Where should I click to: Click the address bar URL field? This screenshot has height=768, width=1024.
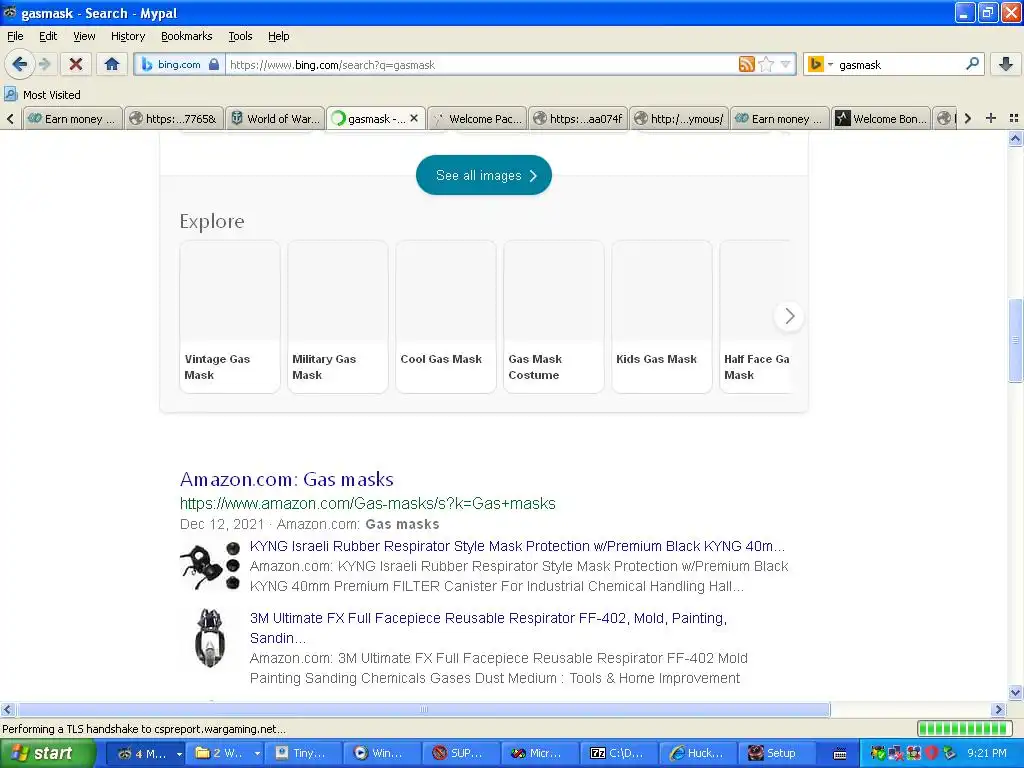point(482,65)
